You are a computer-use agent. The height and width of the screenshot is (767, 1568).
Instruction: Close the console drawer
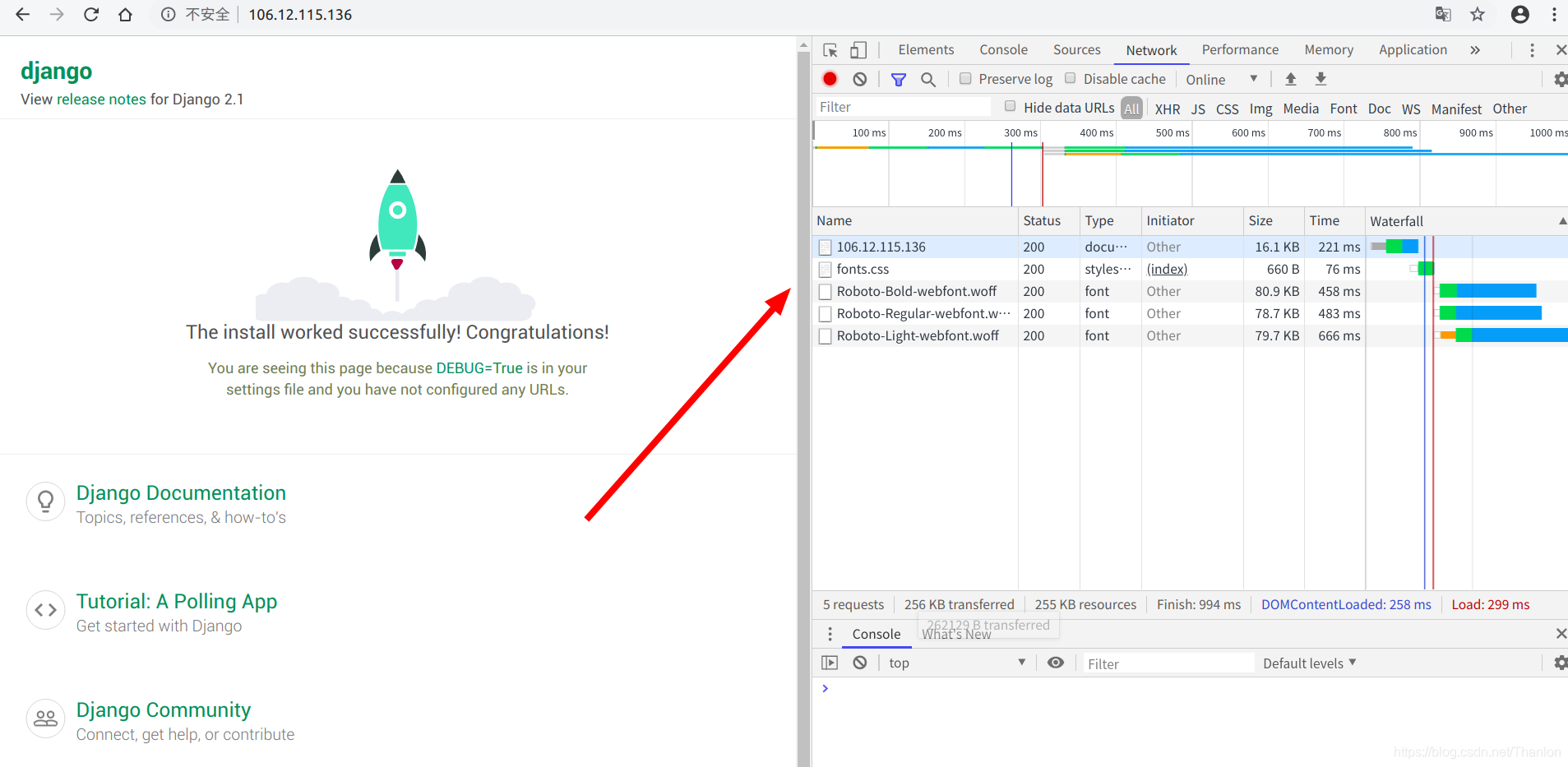click(1561, 634)
